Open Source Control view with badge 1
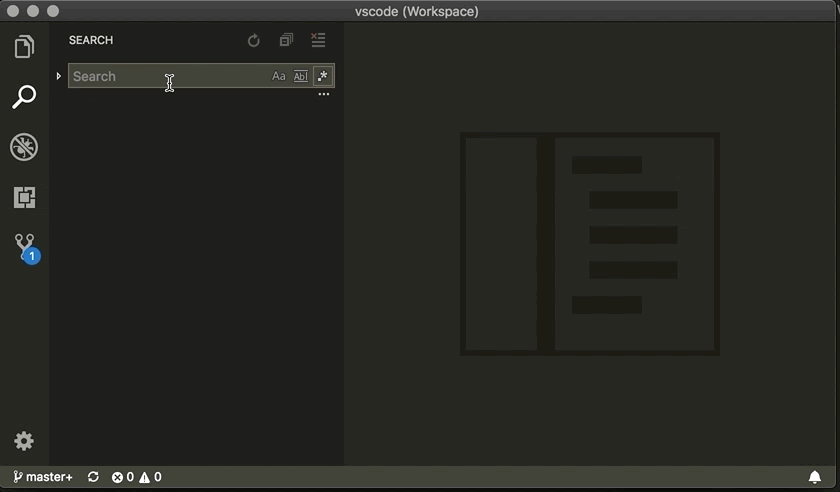Viewport: 840px width, 492px height. 24,246
